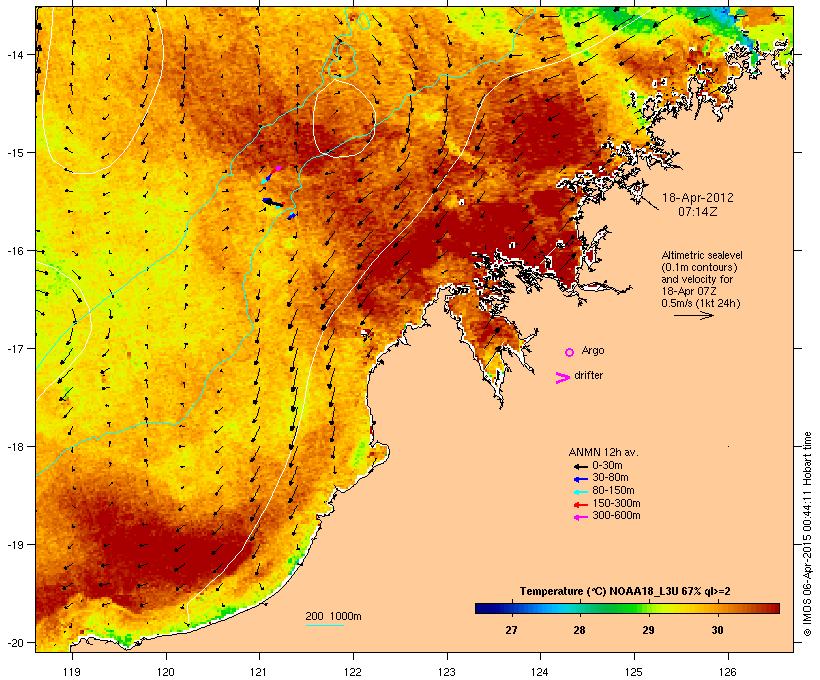
Task: Click longitude label '121' on the axis
Action: coord(259,671)
